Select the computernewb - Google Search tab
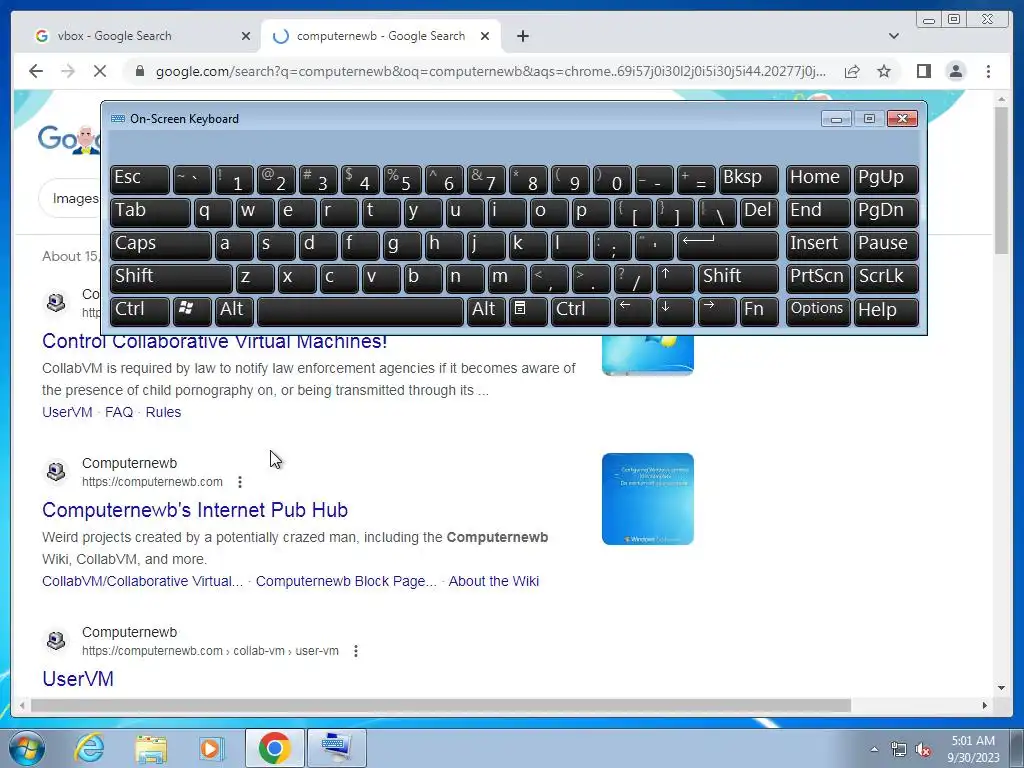Image resolution: width=1024 pixels, height=768 pixels. pyautogui.click(x=381, y=36)
